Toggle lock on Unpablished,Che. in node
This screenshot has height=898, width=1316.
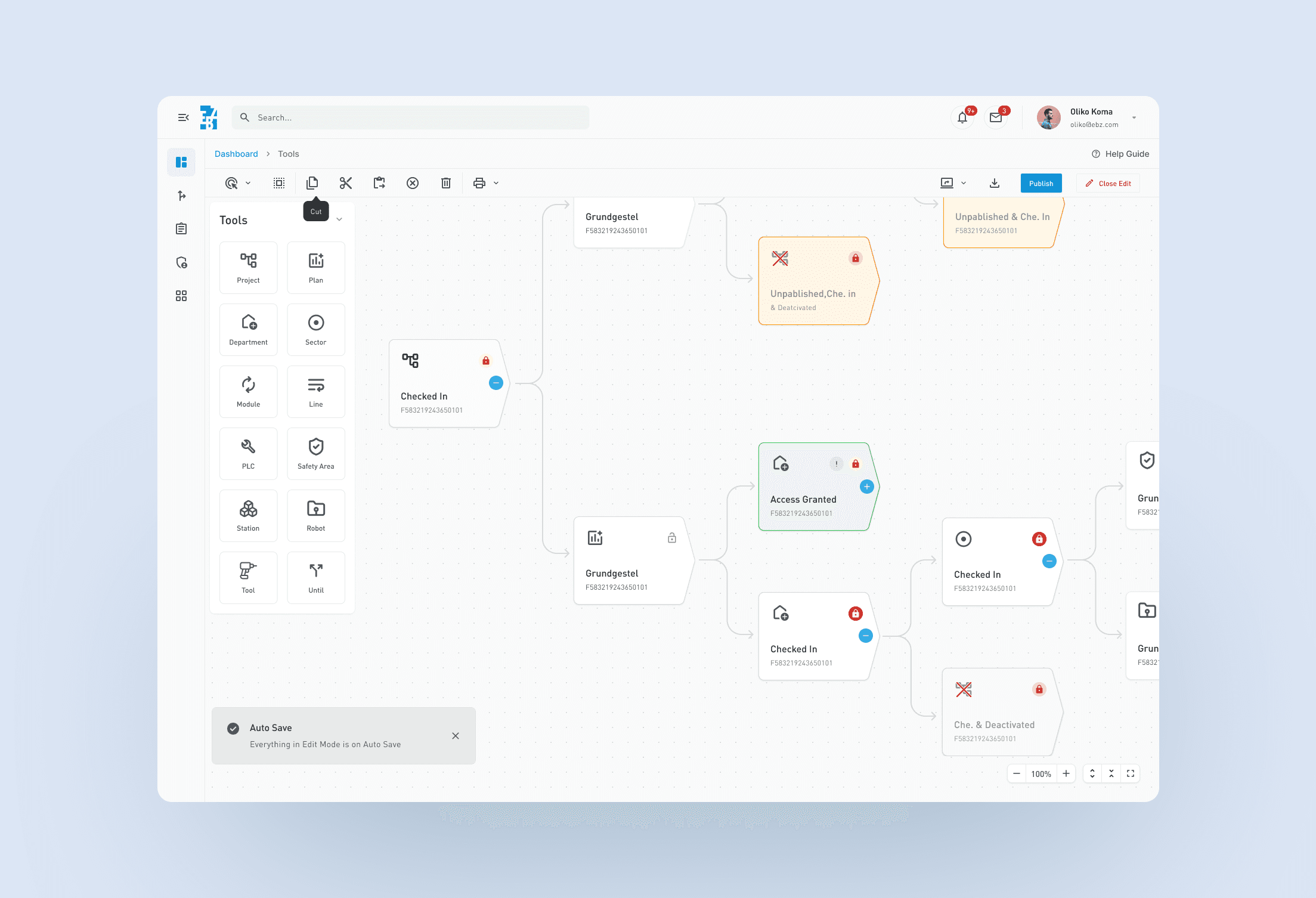click(x=856, y=258)
